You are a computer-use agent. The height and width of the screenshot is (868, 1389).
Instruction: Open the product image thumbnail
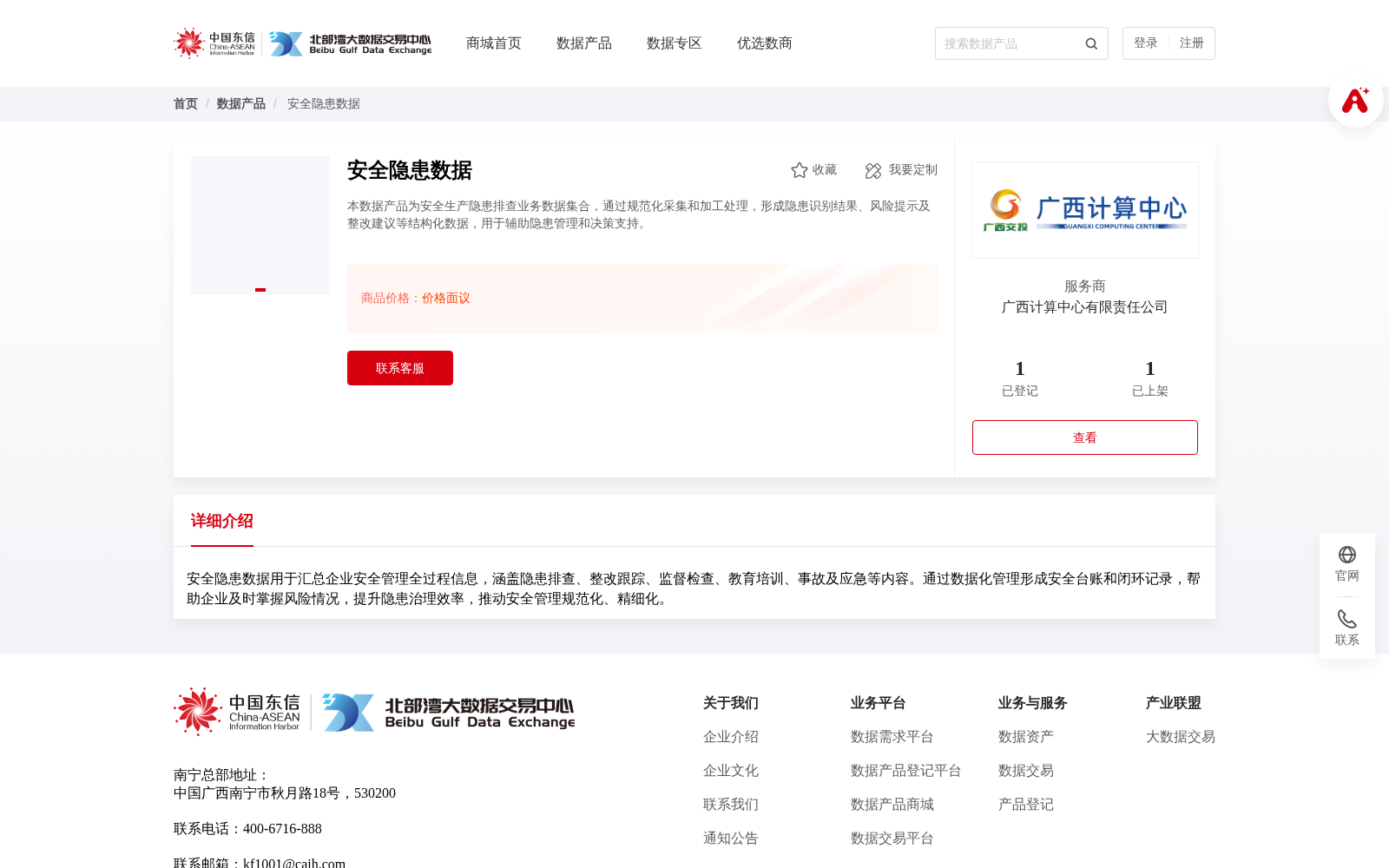[x=260, y=226]
